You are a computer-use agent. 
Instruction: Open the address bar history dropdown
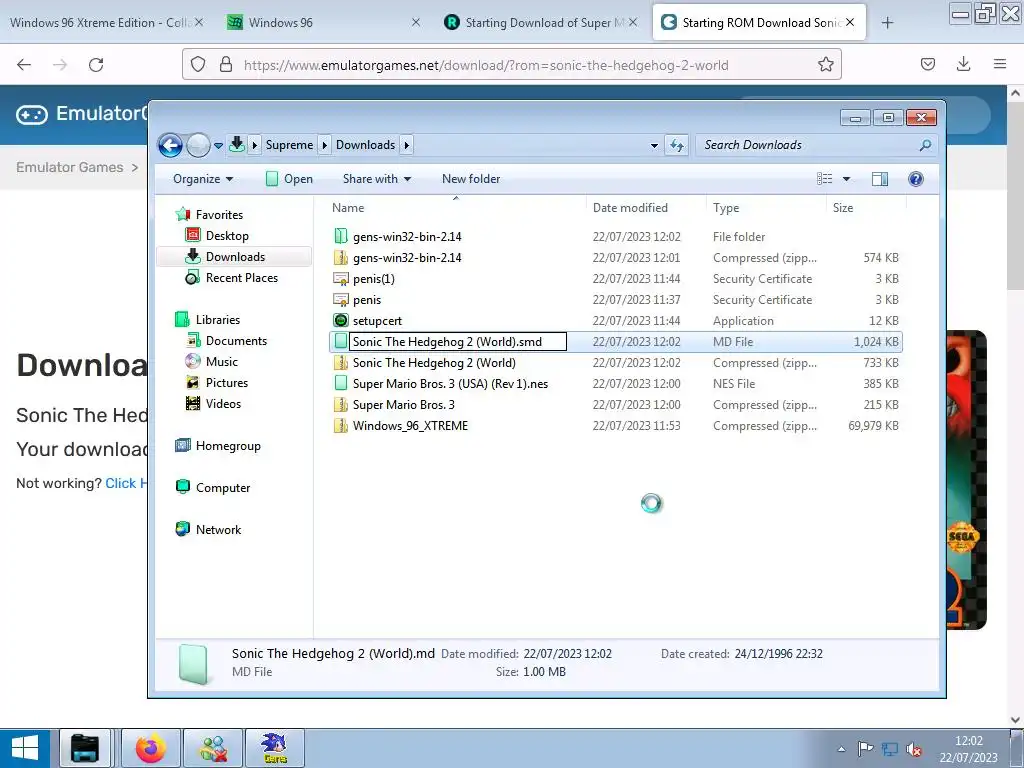click(654, 146)
